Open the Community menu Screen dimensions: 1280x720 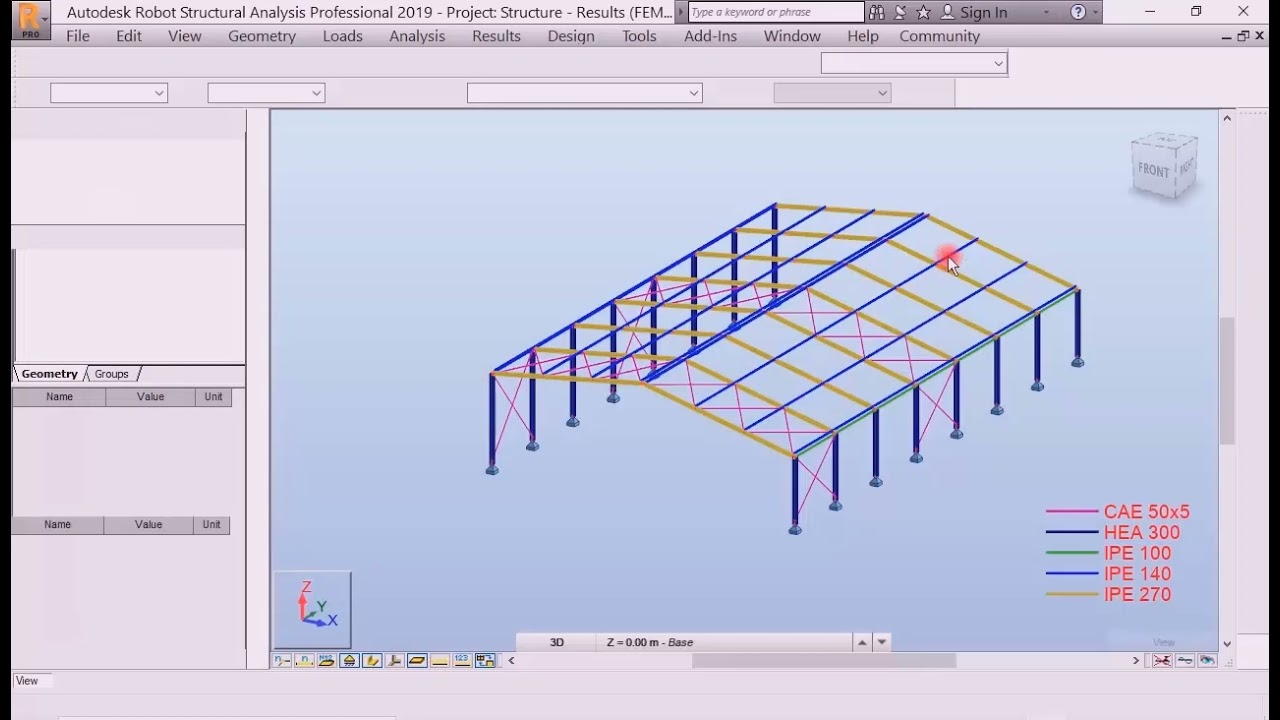(x=940, y=36)
